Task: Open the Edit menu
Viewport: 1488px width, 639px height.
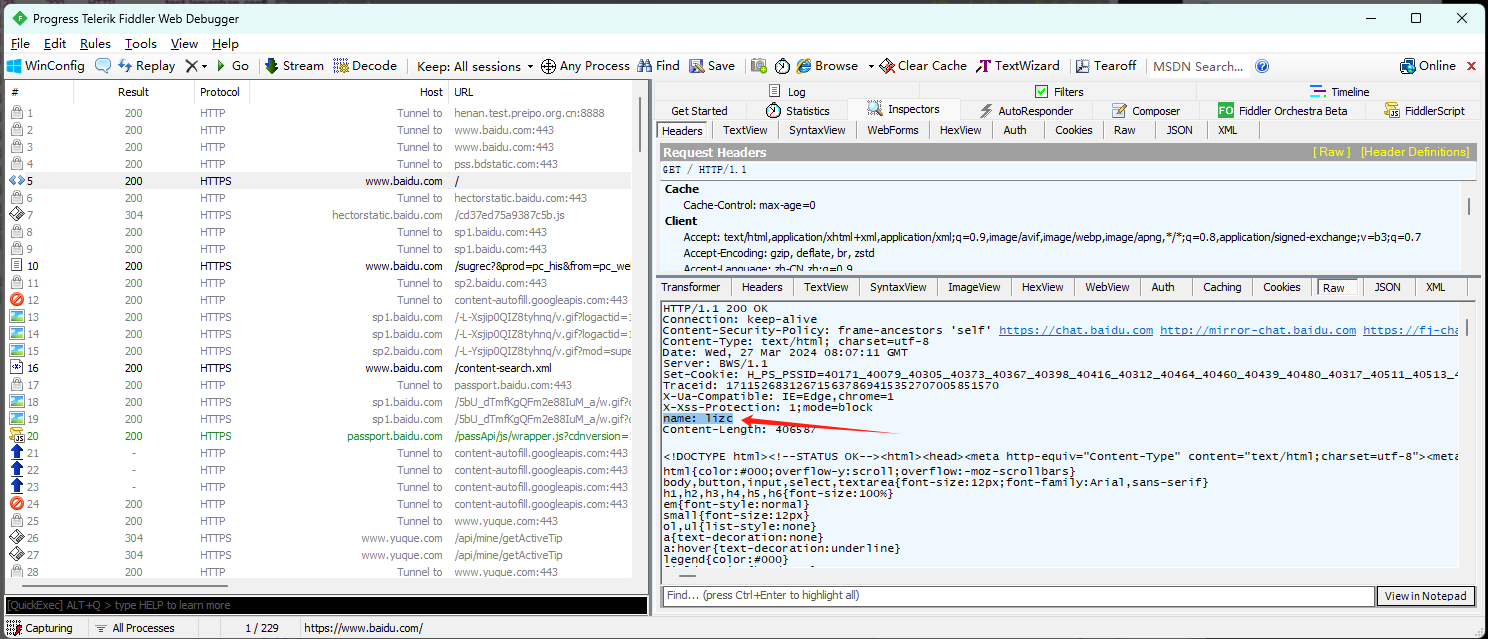Action: pyautogui.click(x=55, y=44)
